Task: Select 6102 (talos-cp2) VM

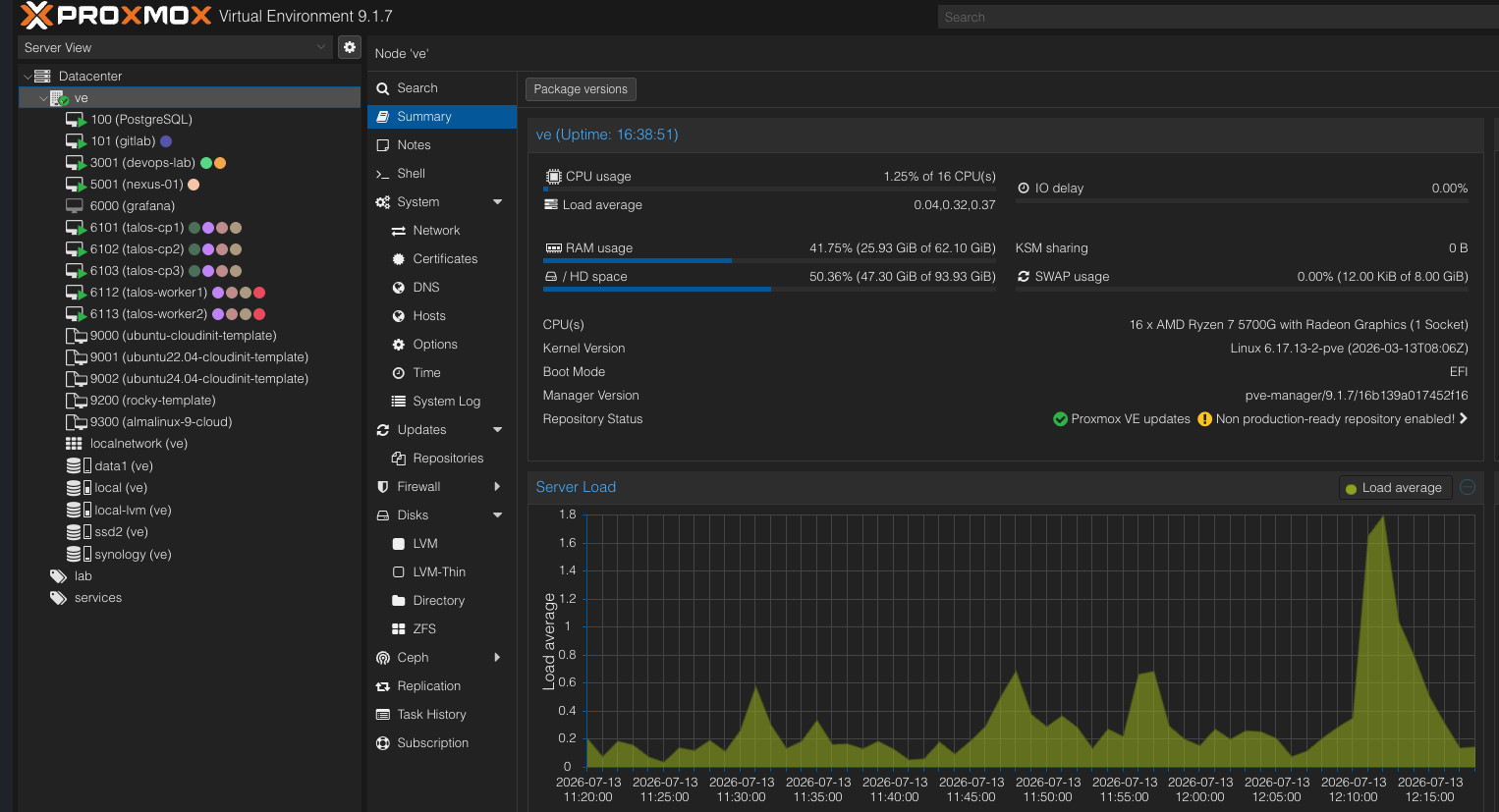Action: click(138, 249)
